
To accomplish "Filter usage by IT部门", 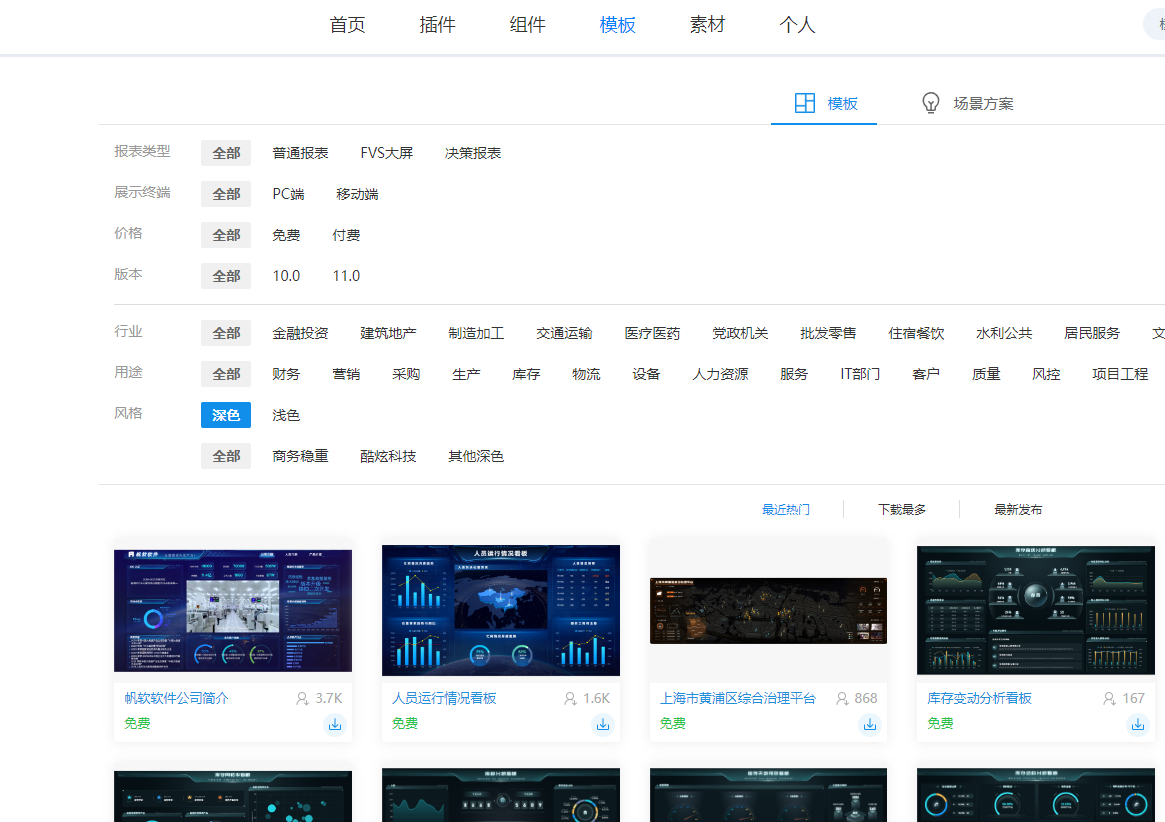I will coord(860,374).
